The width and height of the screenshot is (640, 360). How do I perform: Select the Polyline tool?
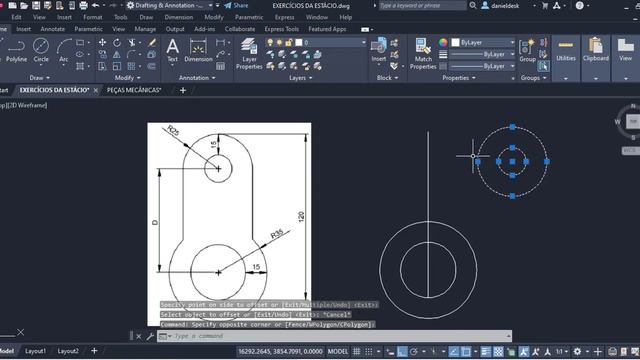click(x=16, y=50)
